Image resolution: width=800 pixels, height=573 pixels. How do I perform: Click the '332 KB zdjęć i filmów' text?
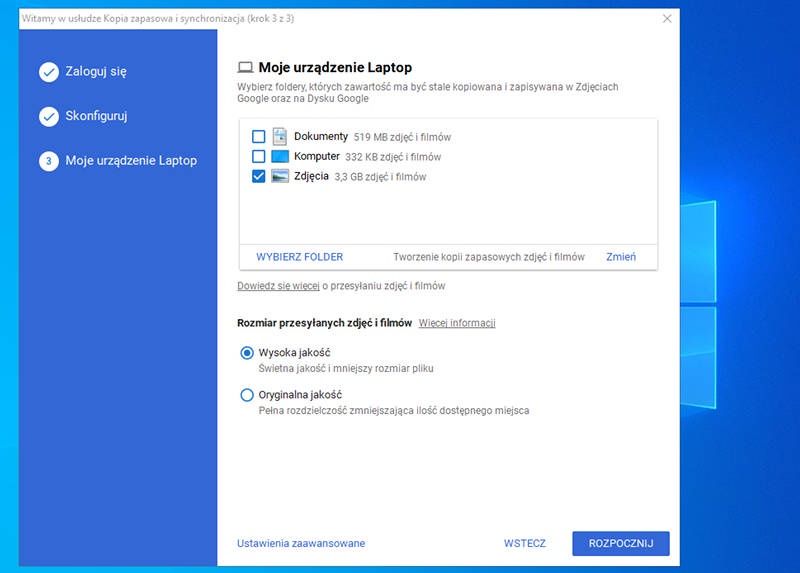(x=393, y=157)
